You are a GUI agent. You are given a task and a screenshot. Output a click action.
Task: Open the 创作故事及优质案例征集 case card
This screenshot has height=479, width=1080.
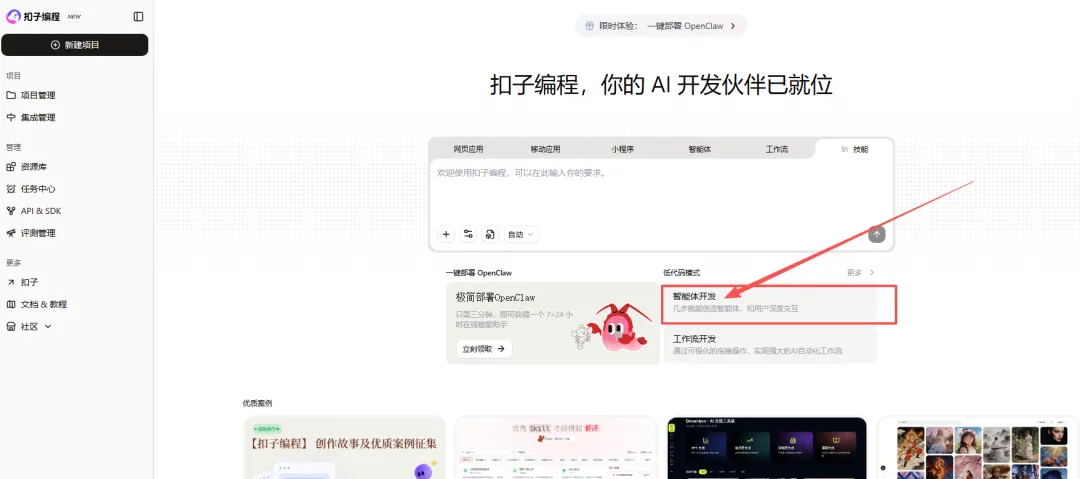[344, 447]
